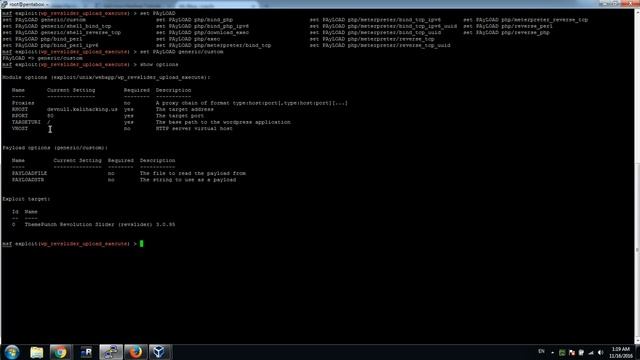Click 'HTTP server virtual host' description
Image resolution: width=640 pixels, height=360 pixels.
194,129
